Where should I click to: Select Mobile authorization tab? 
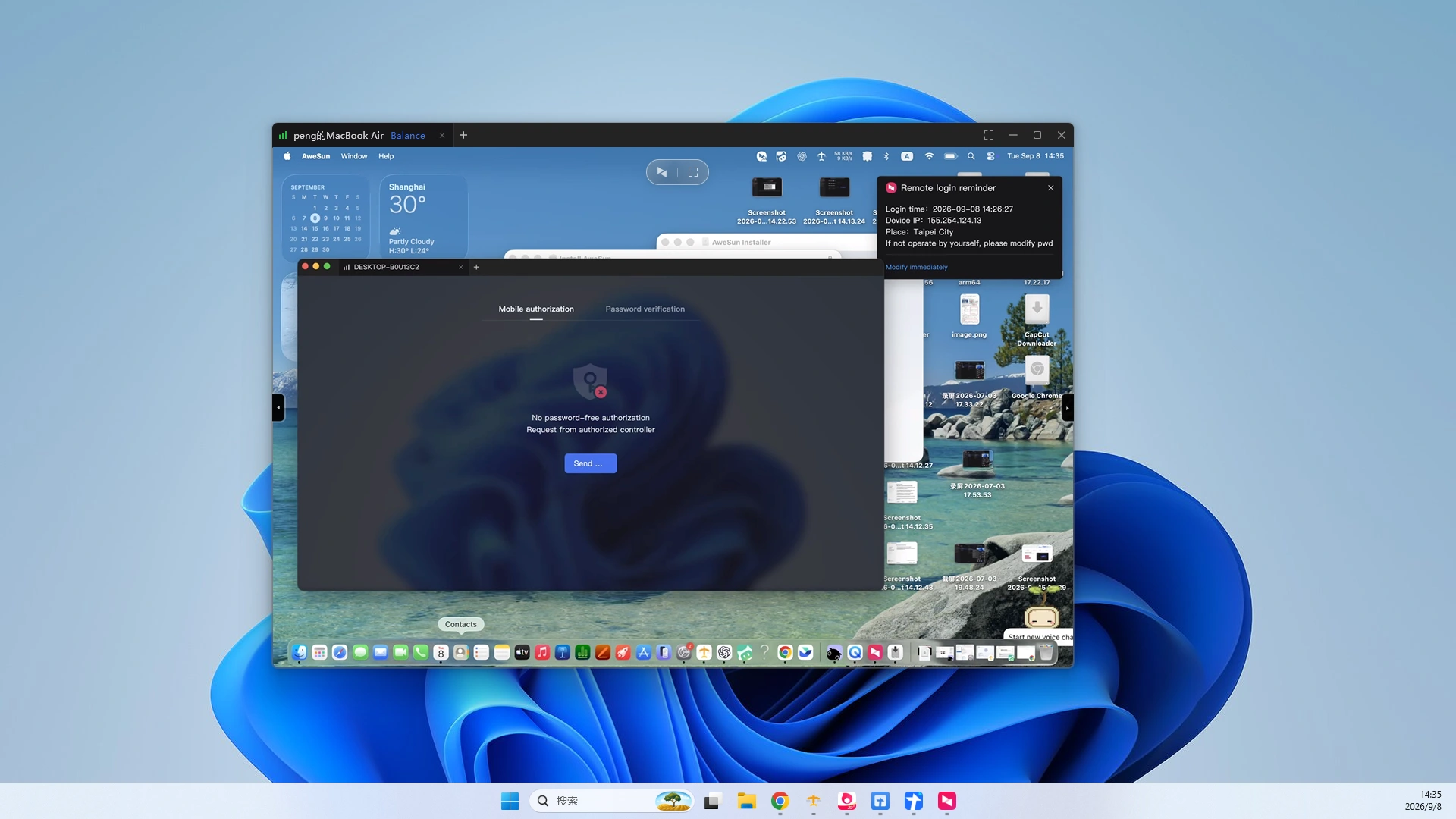pos(536,309)
